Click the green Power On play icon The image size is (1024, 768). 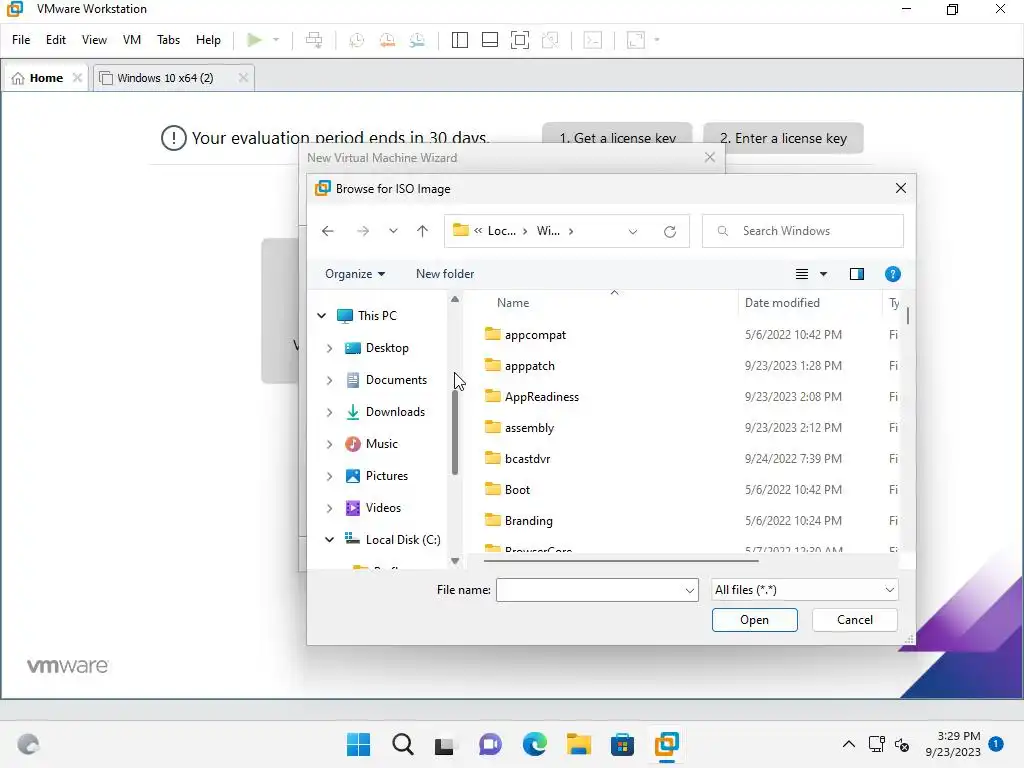(254, 40)
